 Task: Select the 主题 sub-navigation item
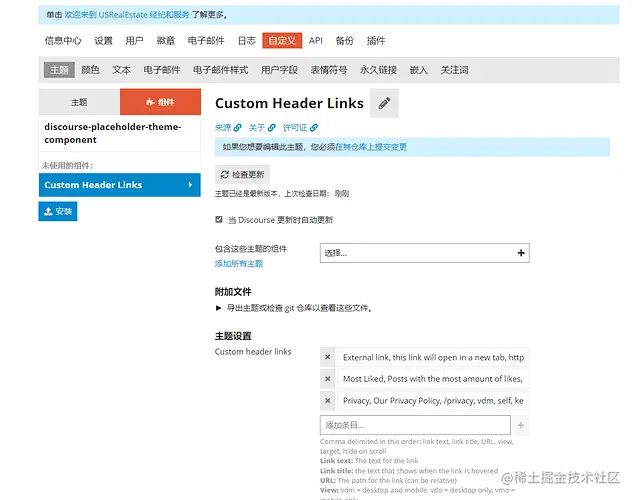tap(59, 70)
